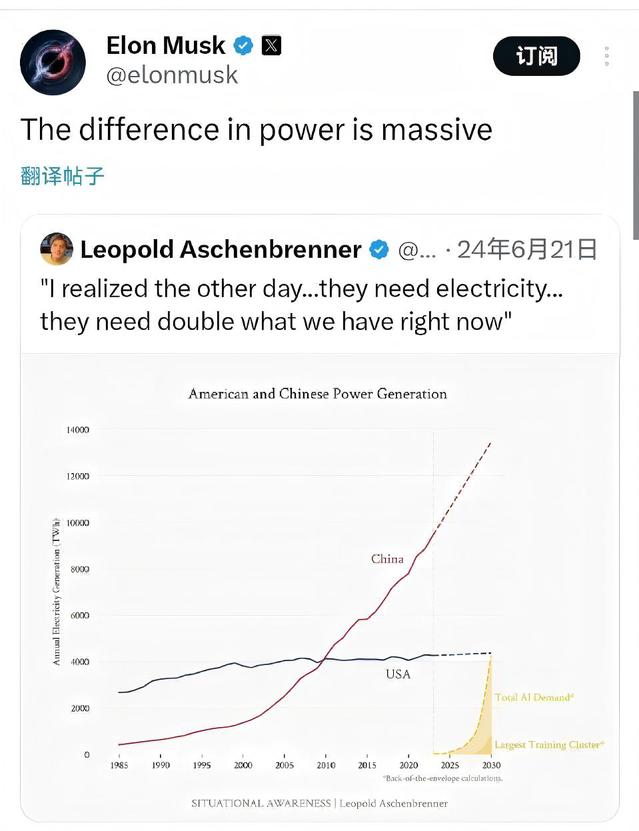Click Elon Musk's blue verified badge
The image size is (639, 831).
(243, 46)
